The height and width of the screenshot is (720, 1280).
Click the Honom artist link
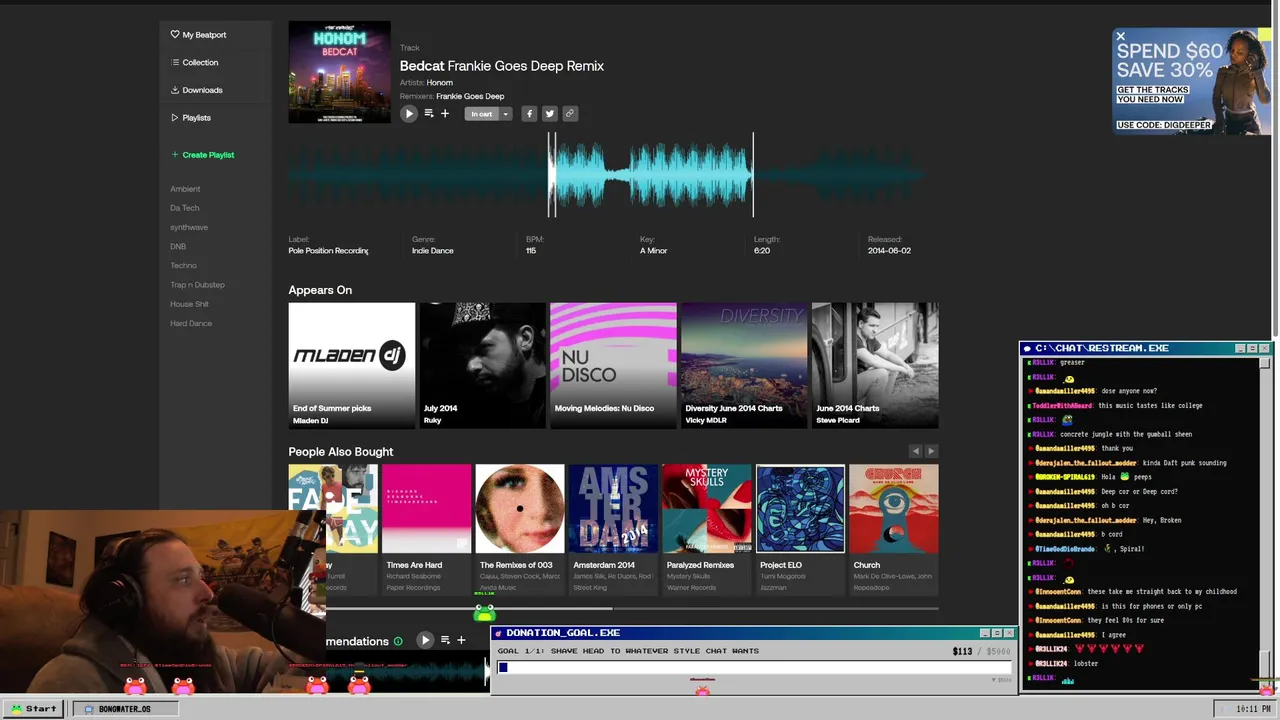440,82
